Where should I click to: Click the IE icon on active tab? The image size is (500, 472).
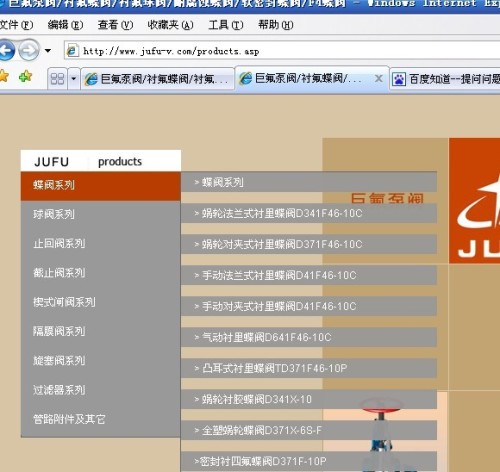(x=245, y=79)
